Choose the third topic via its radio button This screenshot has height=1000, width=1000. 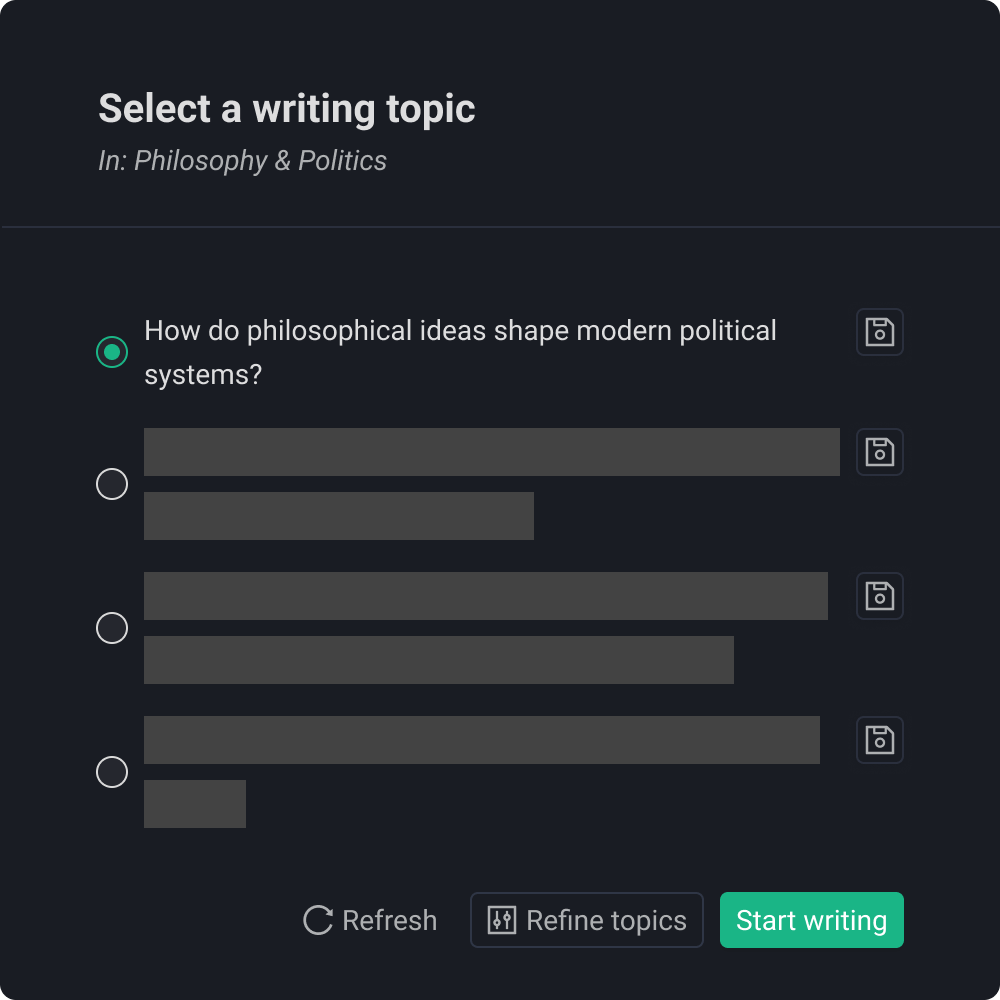point(112,628)
